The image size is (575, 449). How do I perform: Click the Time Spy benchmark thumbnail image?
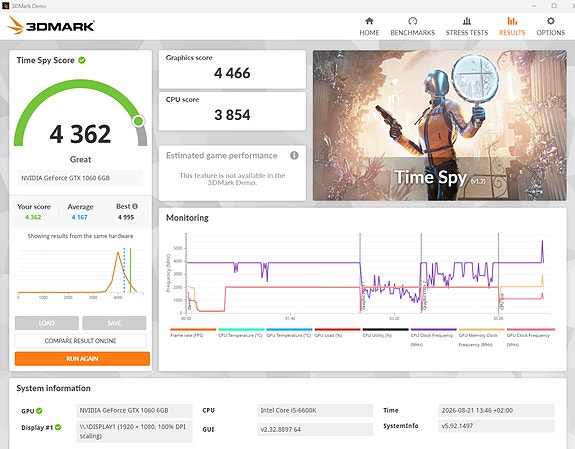tap(440, 125)
